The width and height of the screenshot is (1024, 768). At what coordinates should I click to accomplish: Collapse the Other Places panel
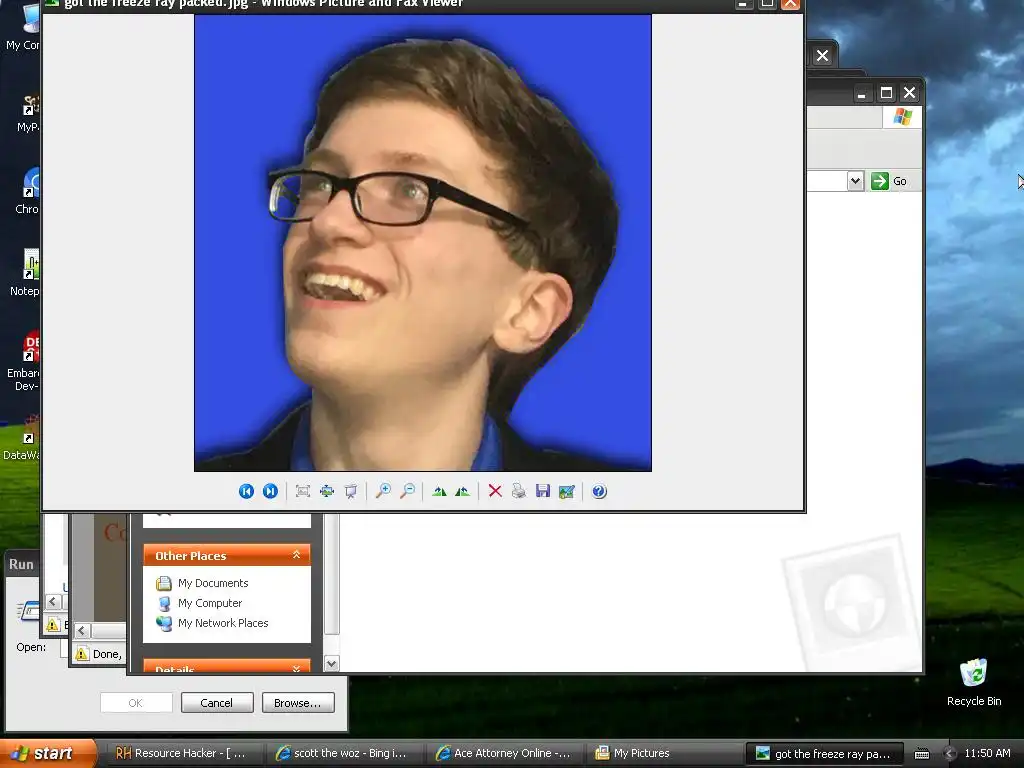tap(296, 555)
